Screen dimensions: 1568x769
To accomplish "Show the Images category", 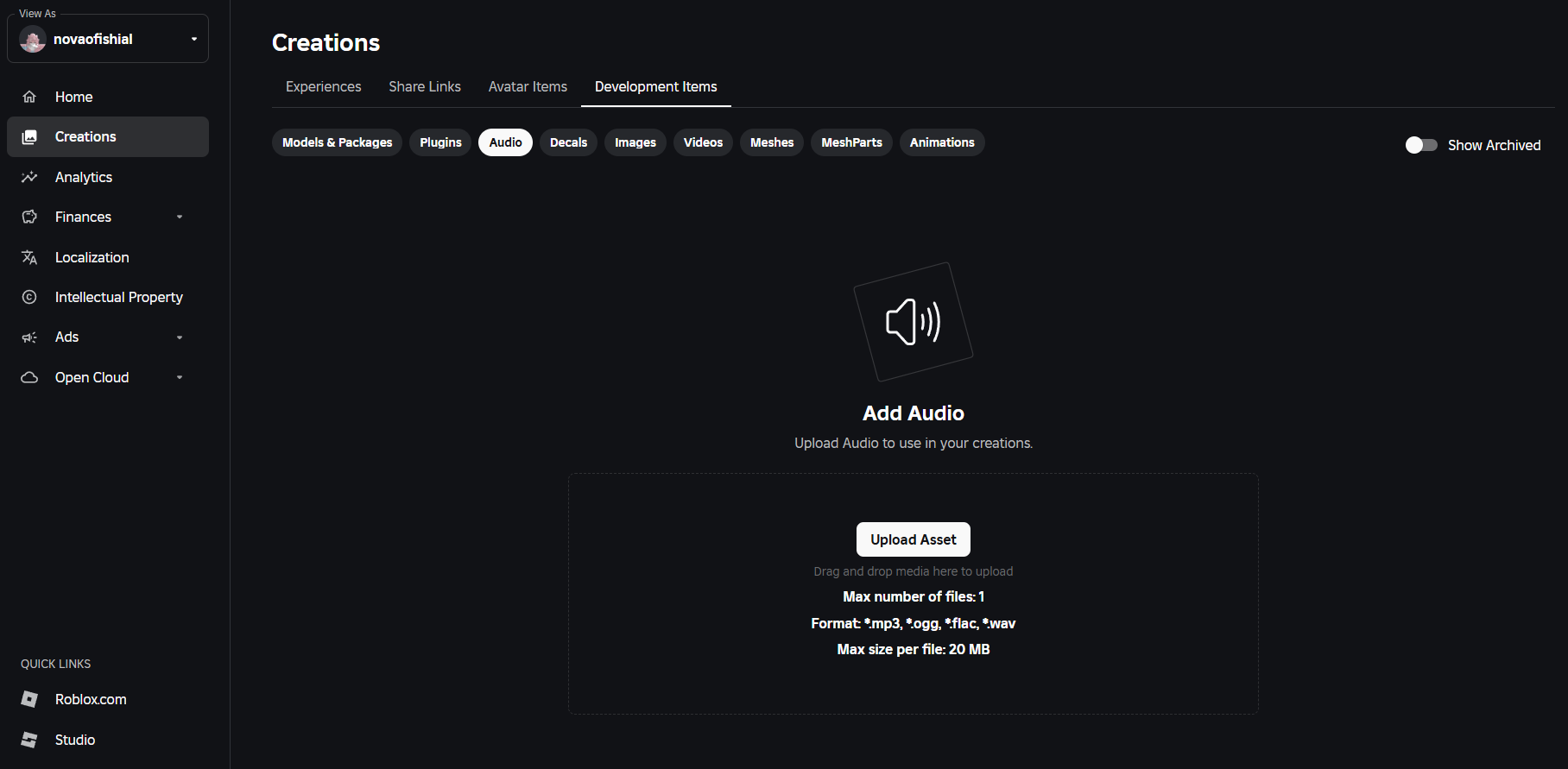I will [635, 142].
